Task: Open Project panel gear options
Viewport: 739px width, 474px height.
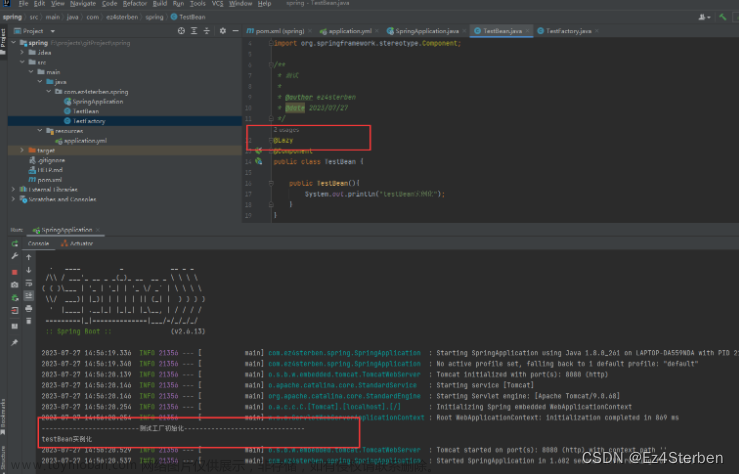Action: click(222, 31)
